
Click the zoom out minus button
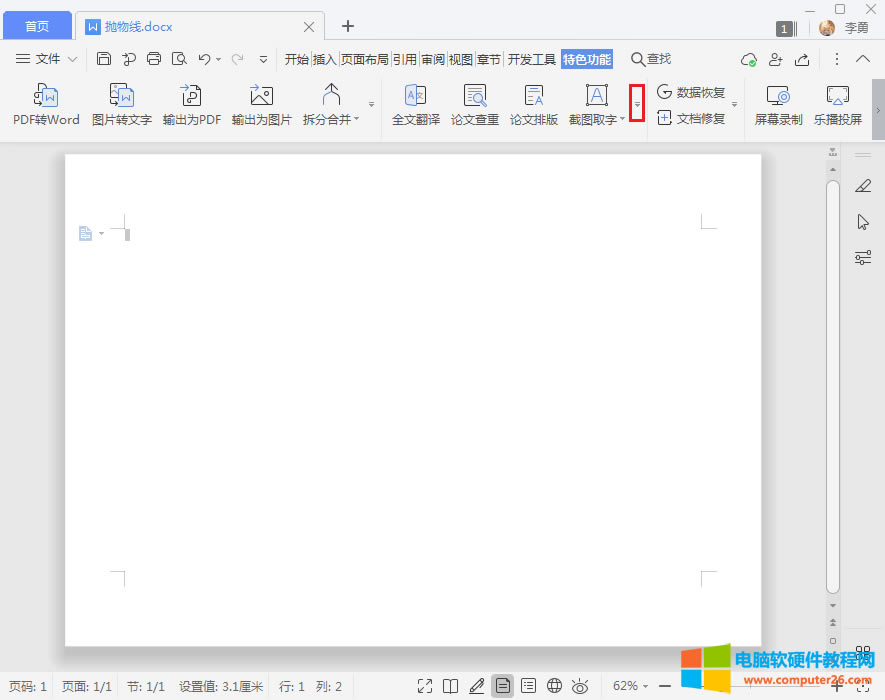point(664,686)
